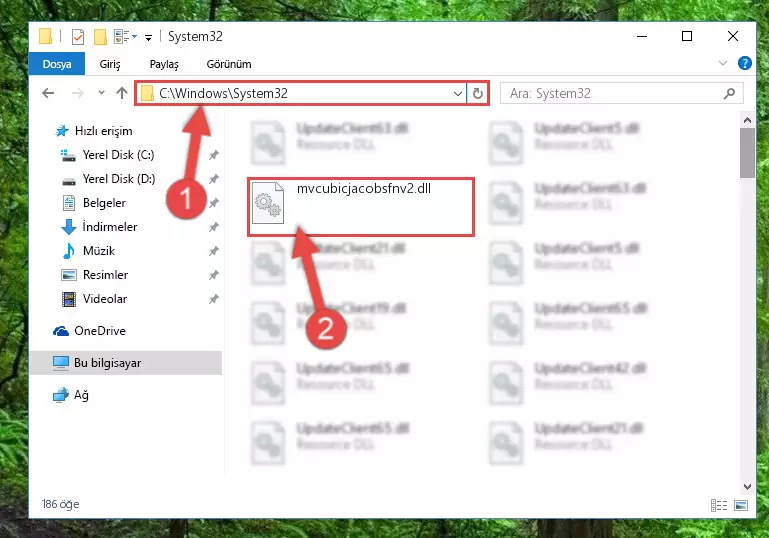This screenshot has width=769, height=538.
Task: Click the scrollbar up arrow in file list
Action: pos(747,120)
